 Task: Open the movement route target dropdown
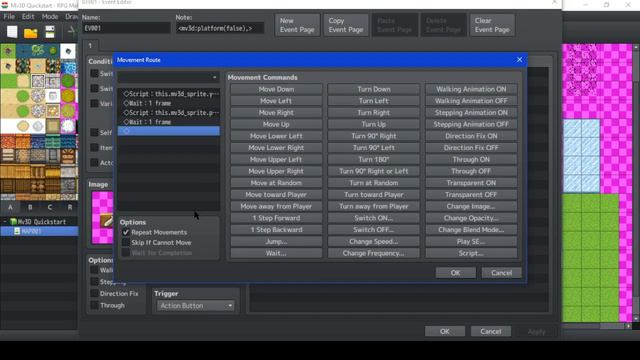pos(169,77)
